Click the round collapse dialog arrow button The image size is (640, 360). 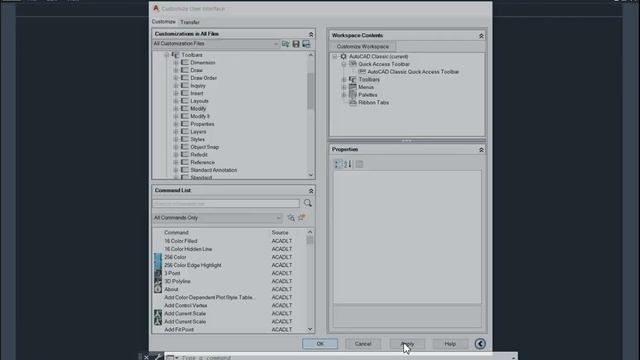[480, 344]
